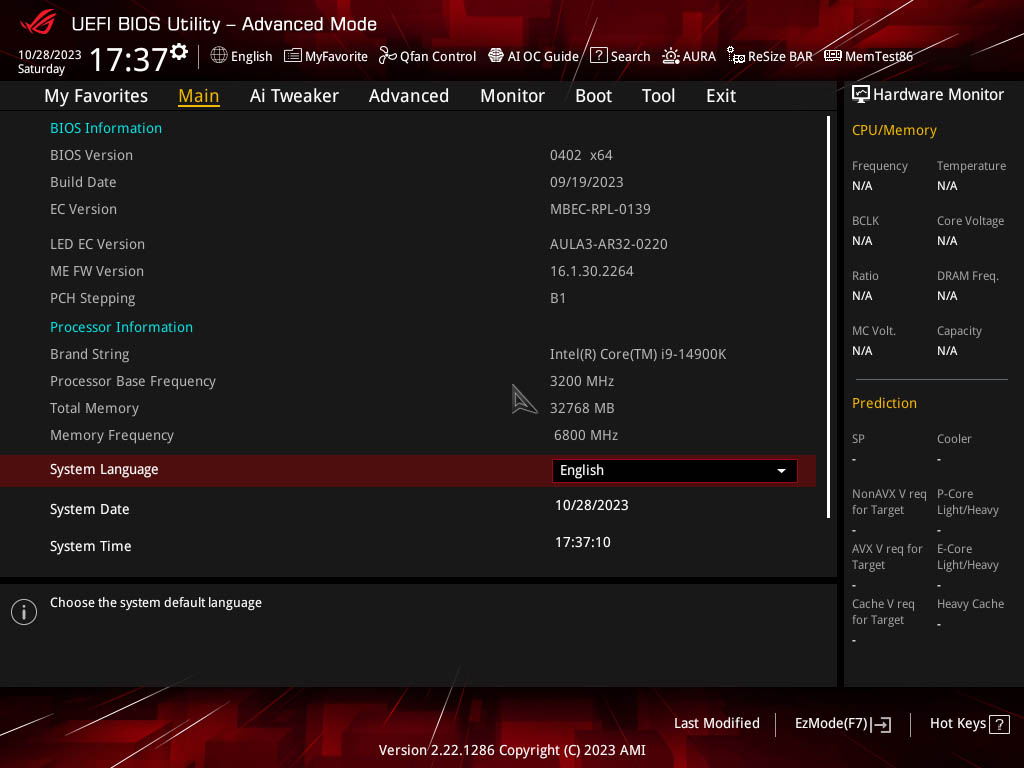The width and height of the screenshot is (1024, 768).
Task: Open the Search function
Action: (620, 56)
